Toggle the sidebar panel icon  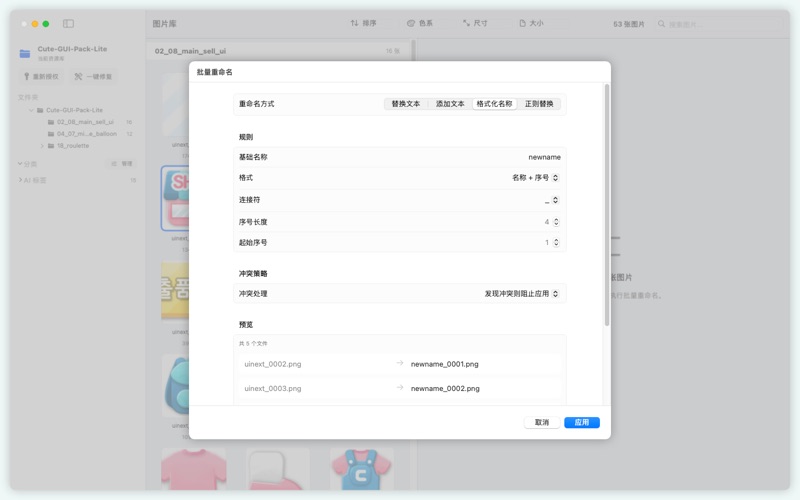68,23
